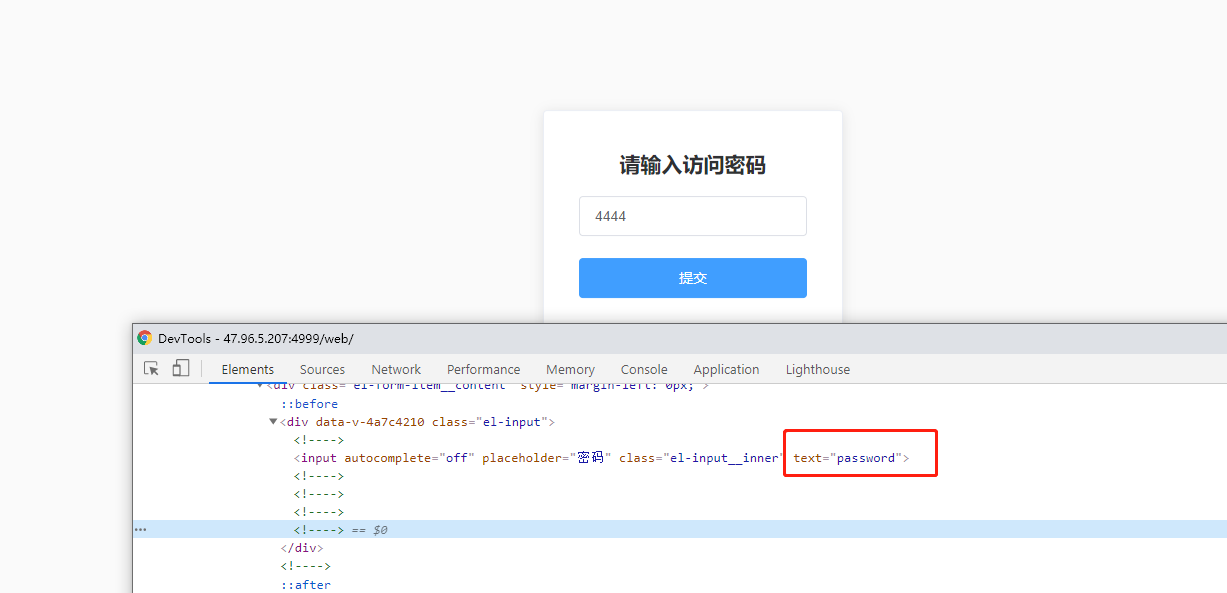Click the password field containing 4444

[692, 216]
